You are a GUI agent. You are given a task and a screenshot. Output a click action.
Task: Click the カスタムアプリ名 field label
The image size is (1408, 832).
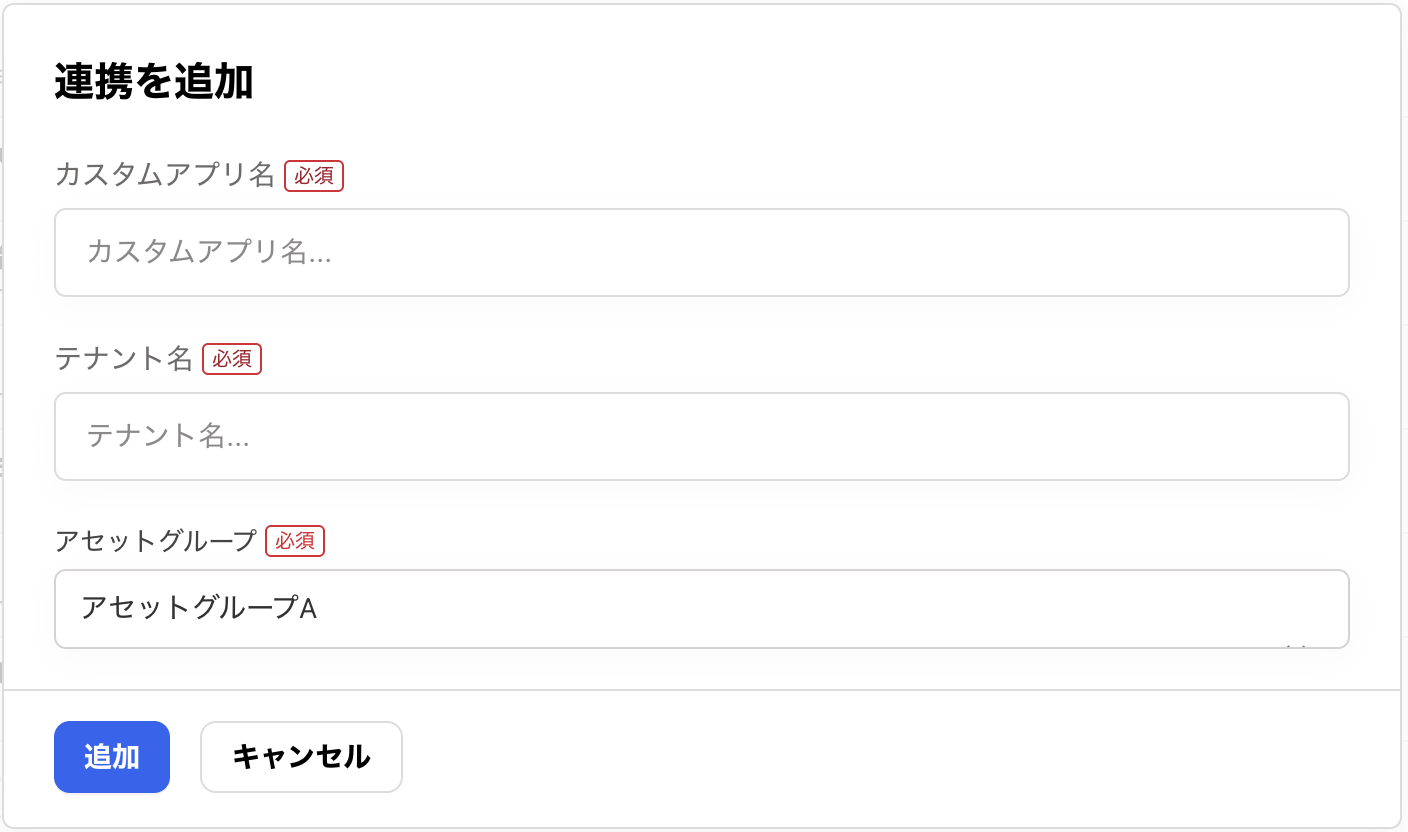click(x=165, y=176)
